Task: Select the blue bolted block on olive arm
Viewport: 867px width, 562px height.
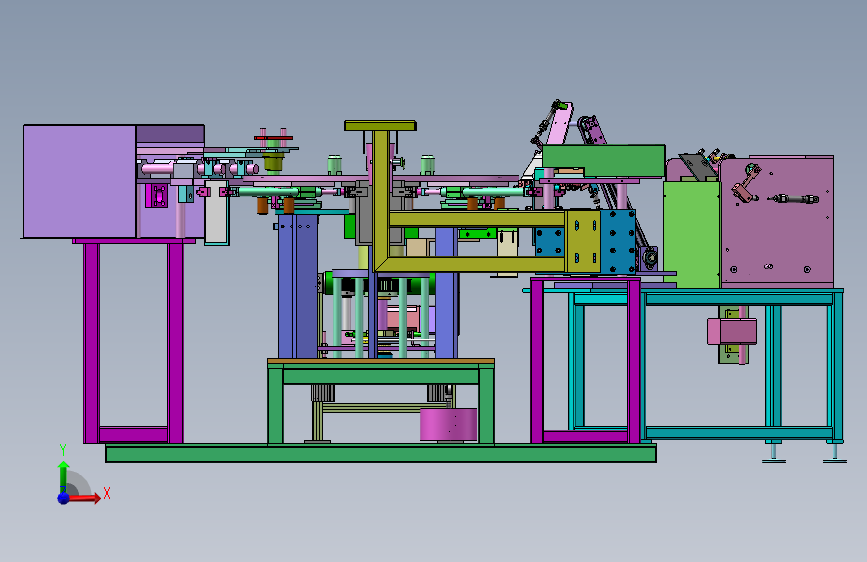Action: [618, 242]
